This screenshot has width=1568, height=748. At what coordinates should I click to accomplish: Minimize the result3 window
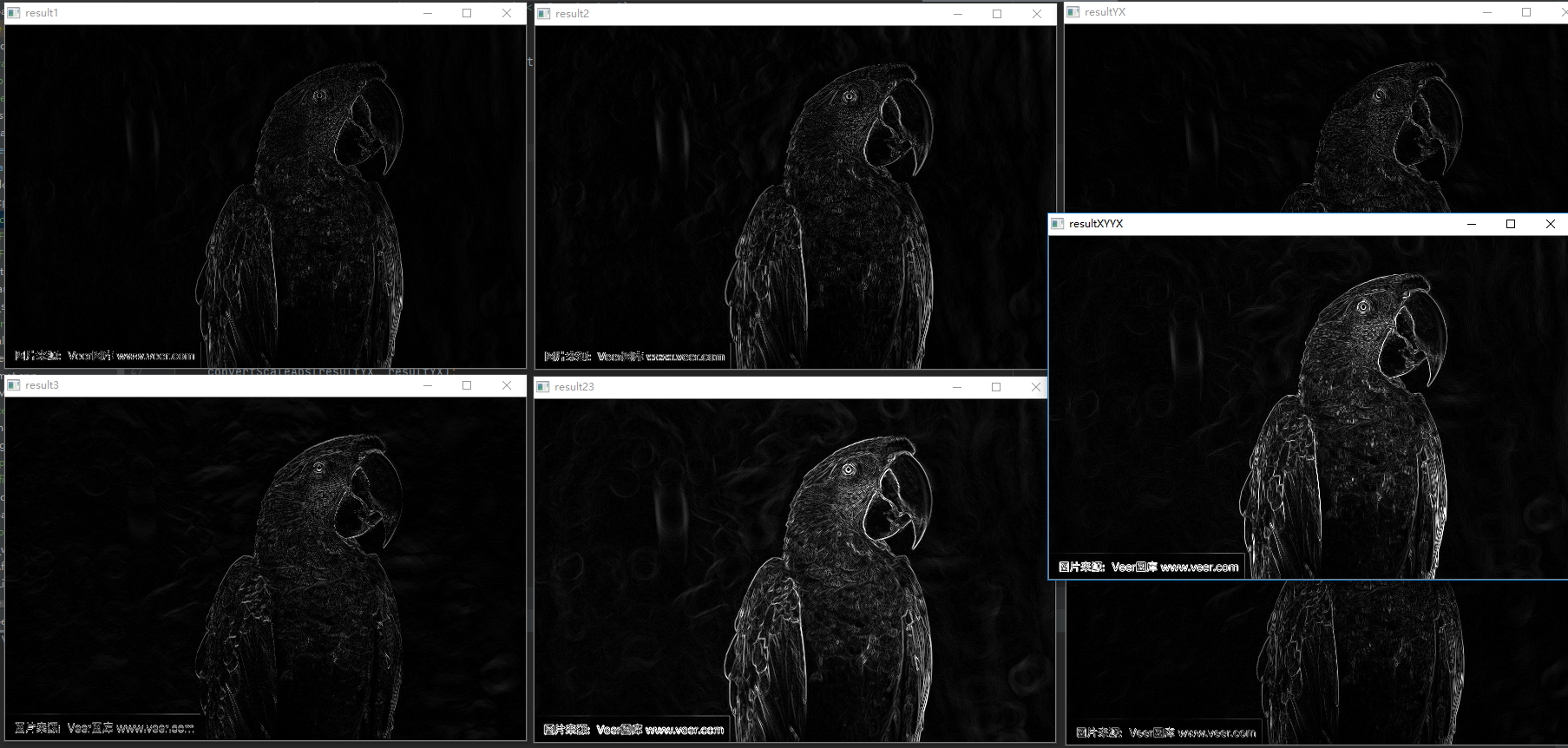pos(428,385)
